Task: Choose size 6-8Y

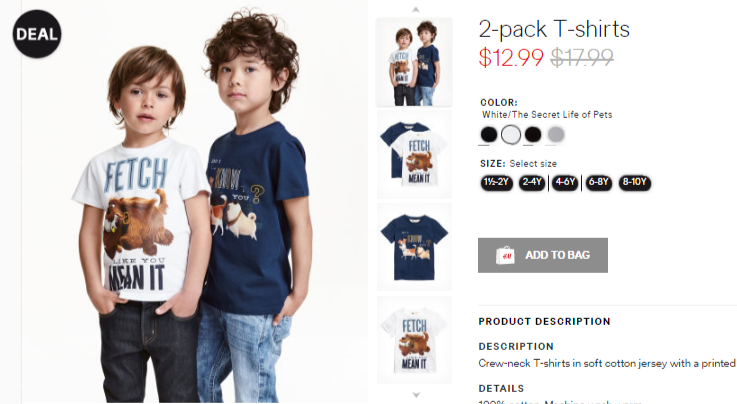Action: pyautogui.click(x=598, y=182)
